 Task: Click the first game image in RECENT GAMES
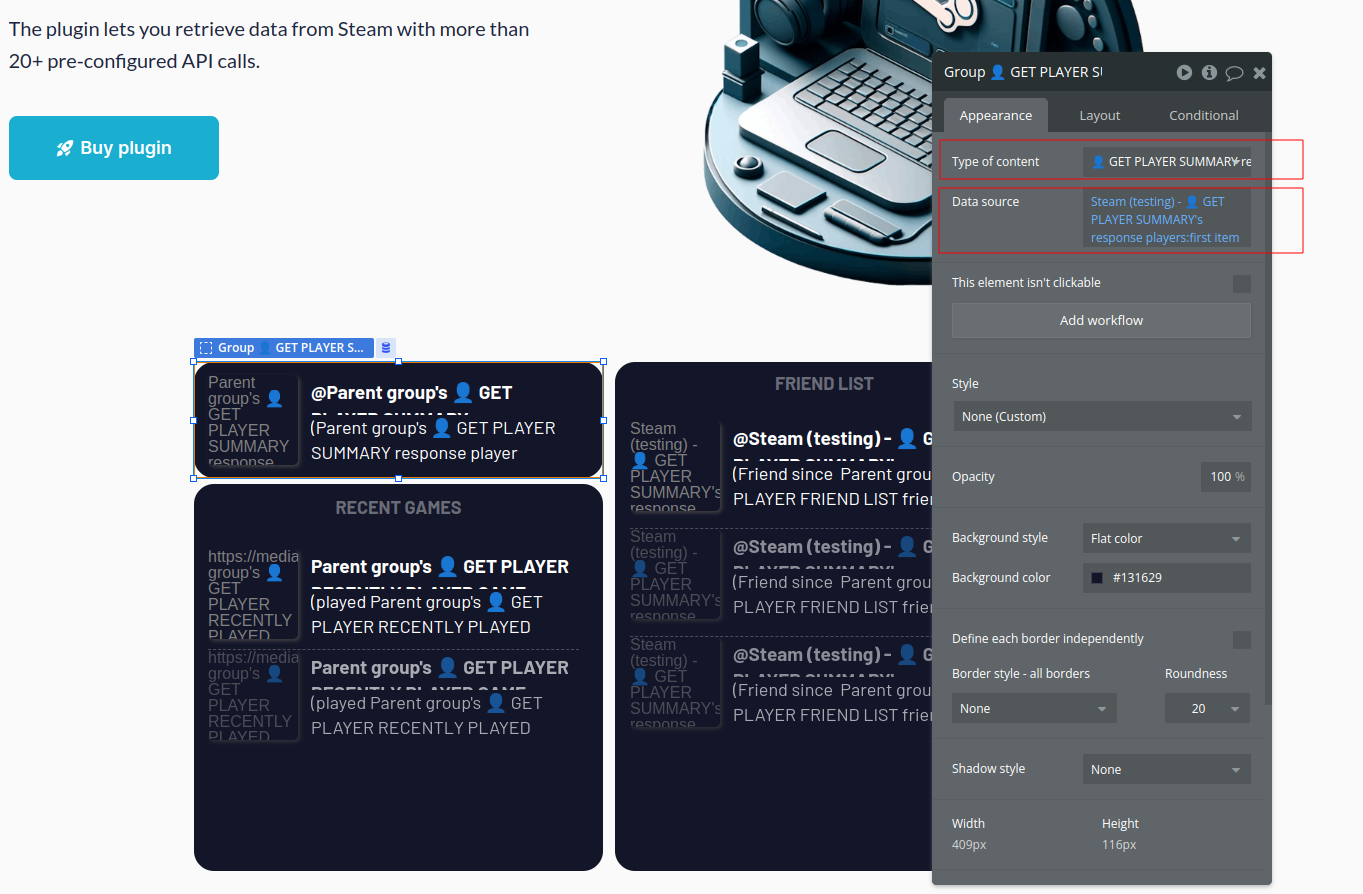pos(253,594)
